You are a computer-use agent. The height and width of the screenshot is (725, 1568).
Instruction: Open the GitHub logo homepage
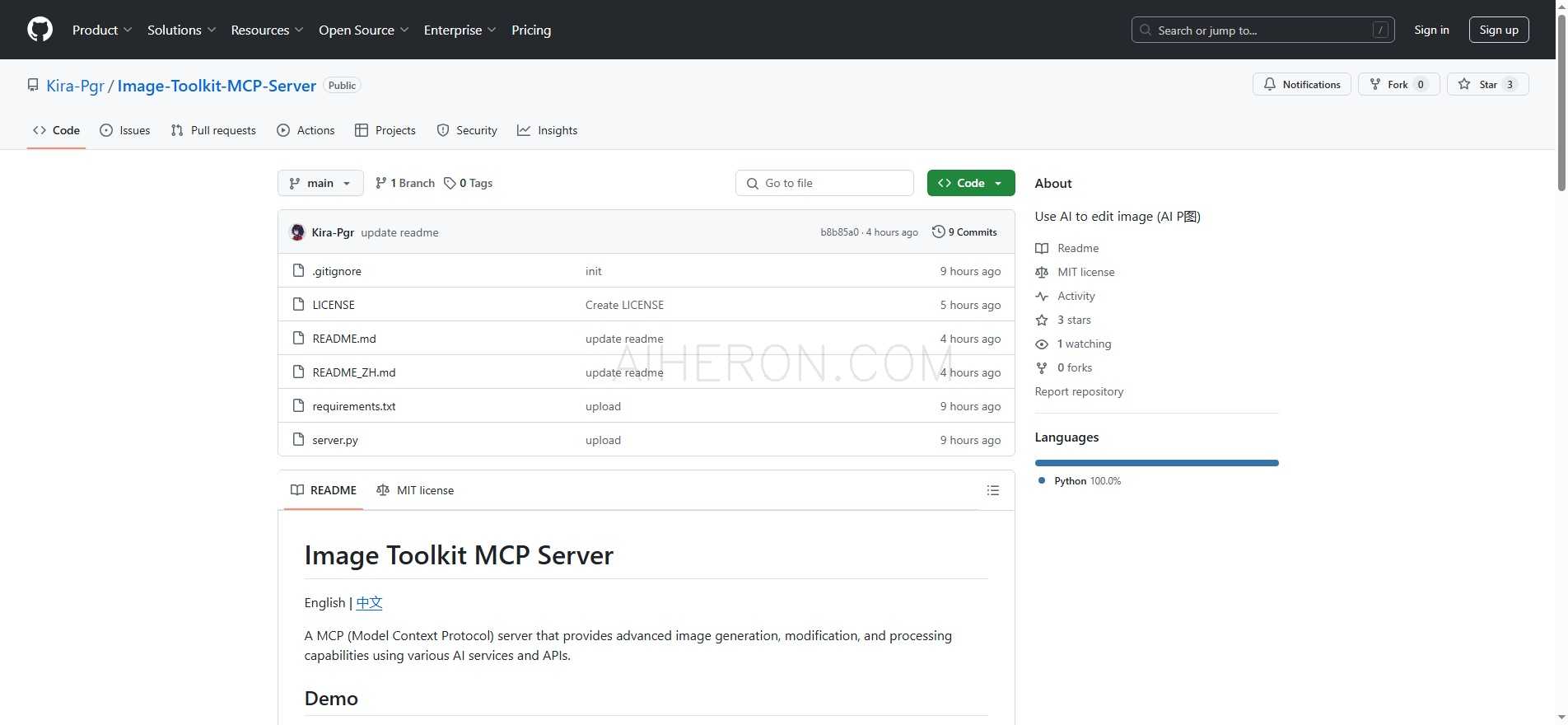pos(40,30)
